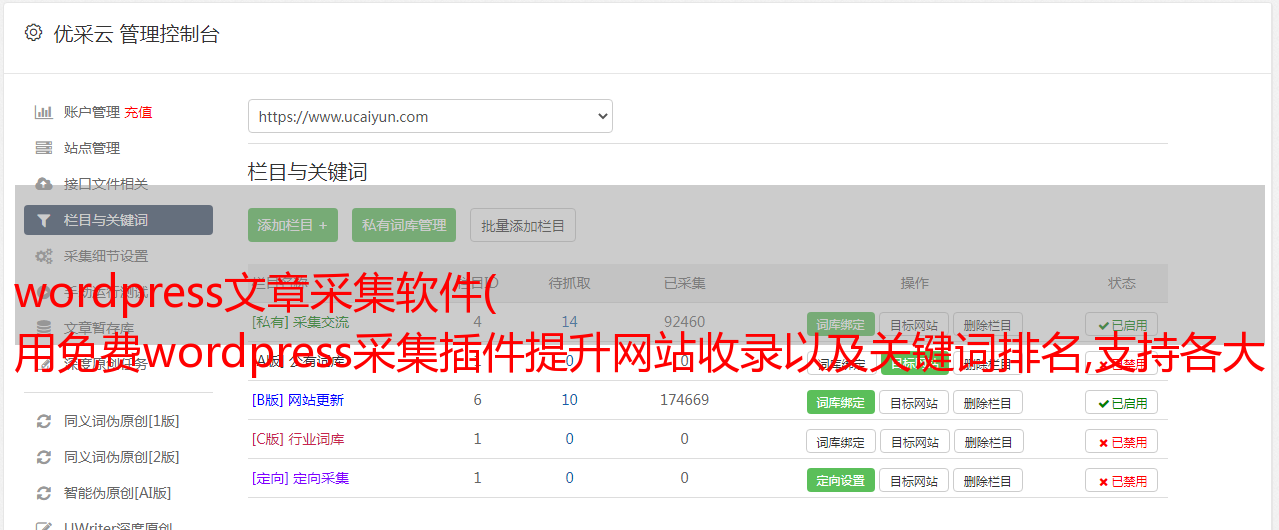The image size is (1279, 530).
Task: Click the 栏目与关键词 page heading
Action: pos(308,172)
